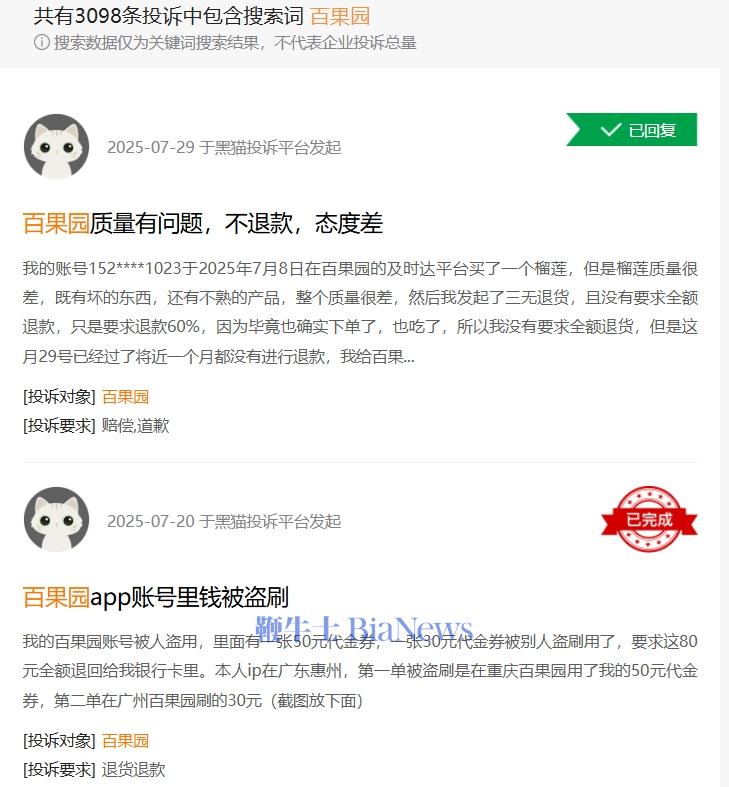The width and height of the screenshot is (729, 787).
Task: Click the red 已完成 stamp badge
Action: (649, 519)
